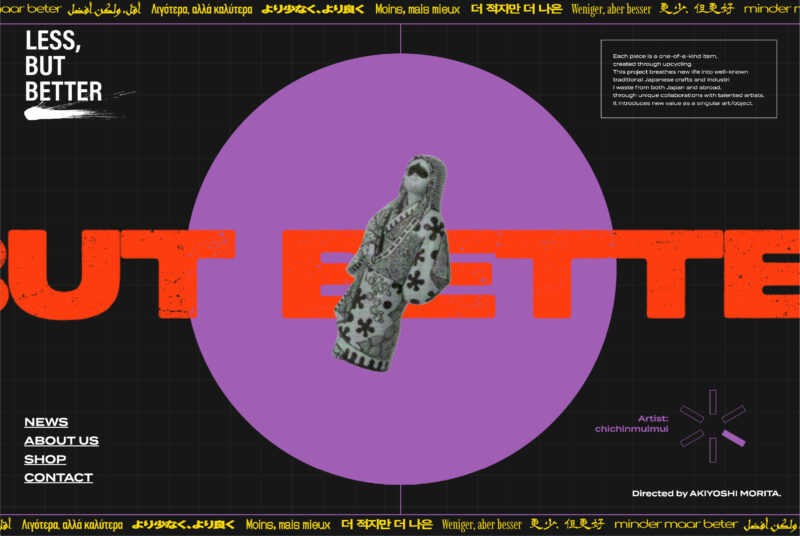The image size is (800, 536).
Task: Select the upper-right bar of radial selector
Action: click(734, 413)
